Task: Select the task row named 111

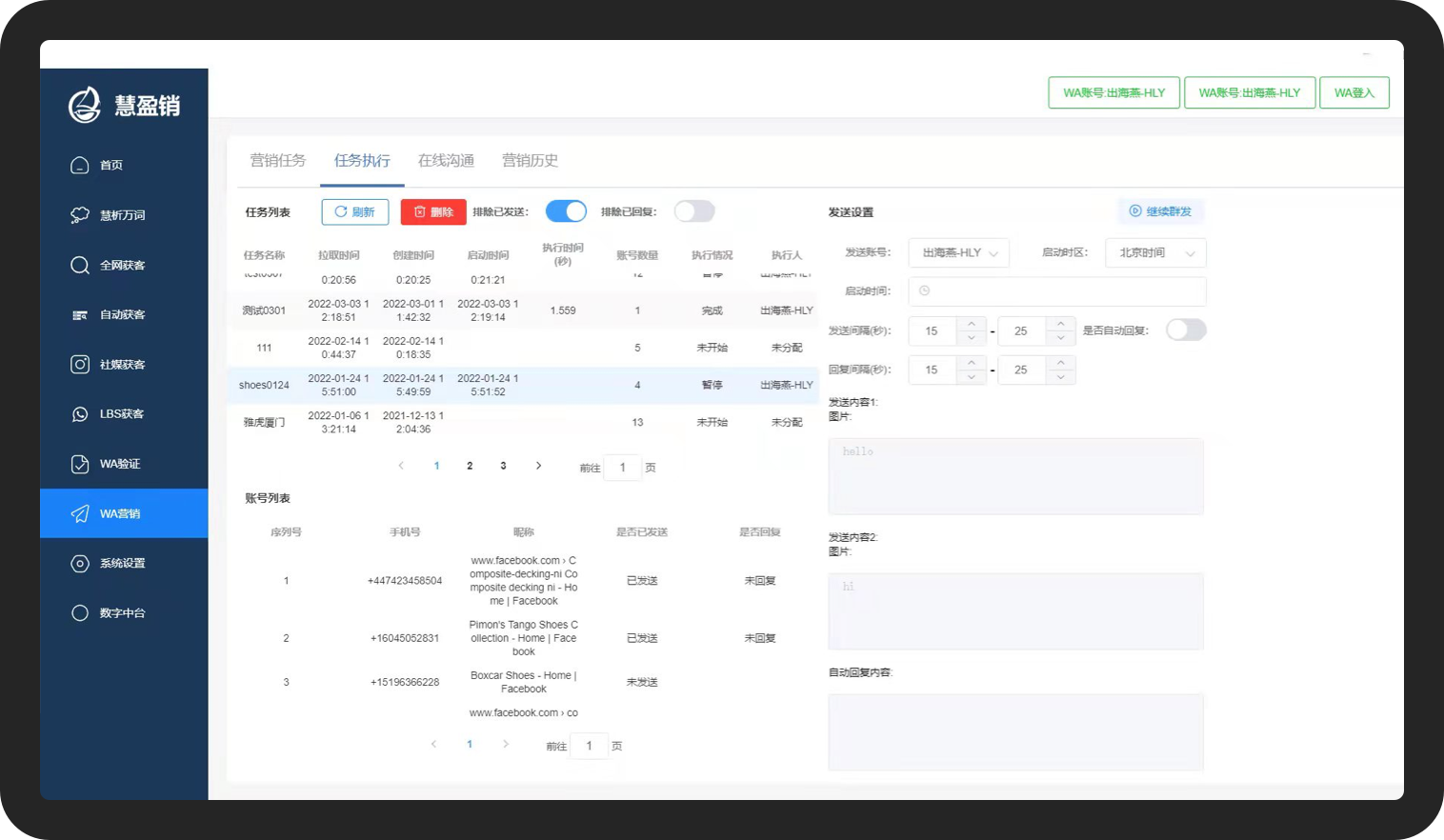Action: tap(523, 348)
